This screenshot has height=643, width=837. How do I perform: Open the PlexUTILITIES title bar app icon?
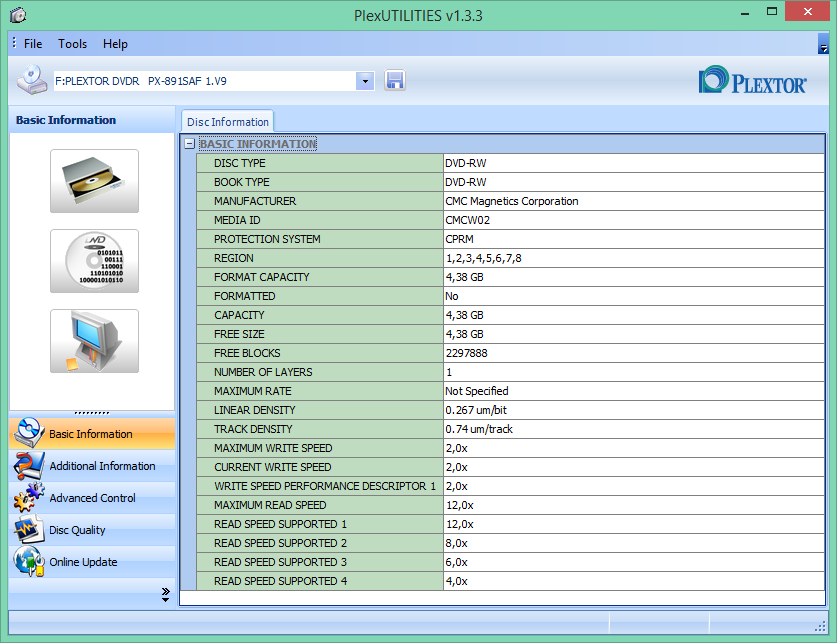[x=18, y=15]
